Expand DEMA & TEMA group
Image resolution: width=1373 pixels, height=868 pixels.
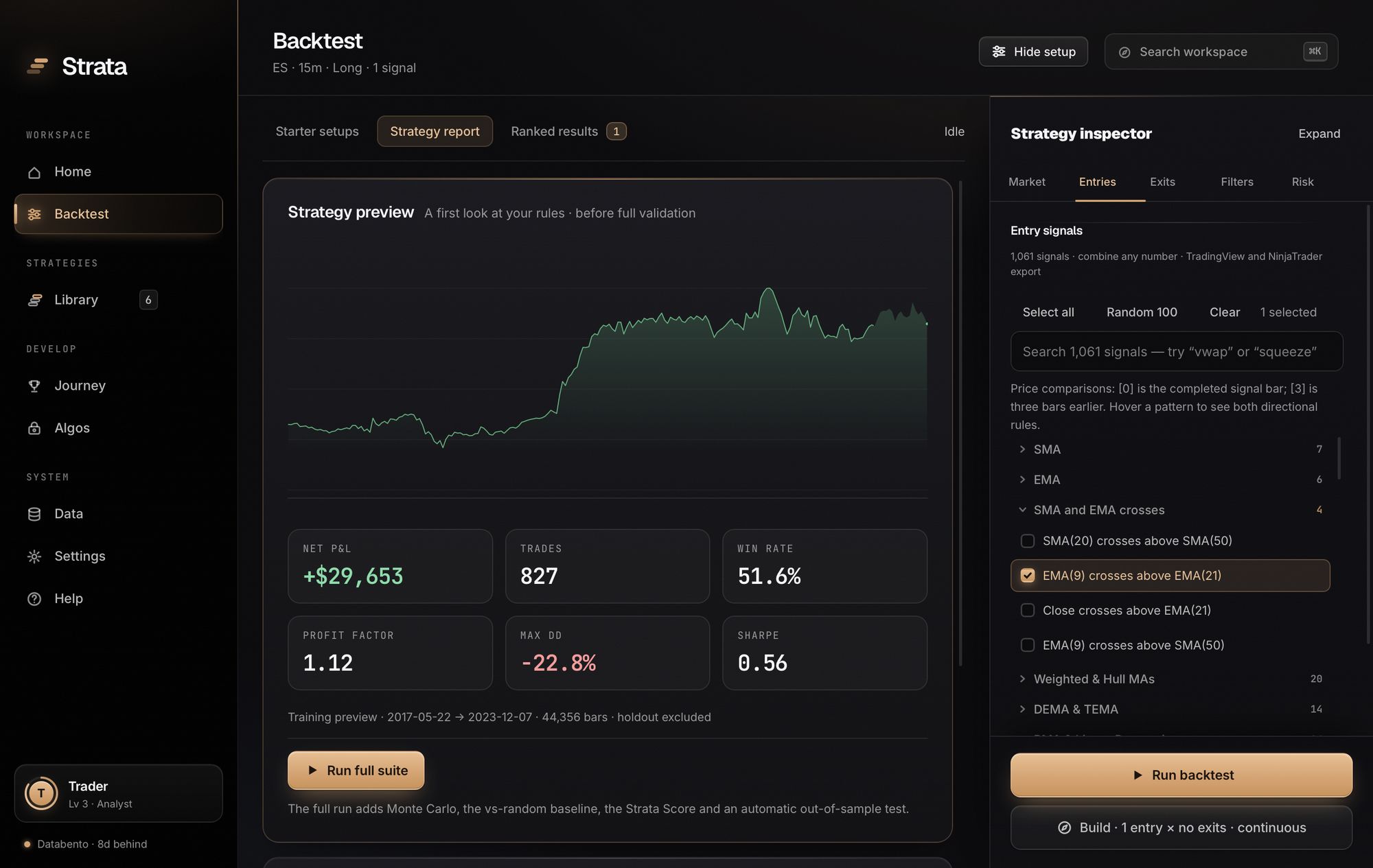(x=1170, y=709)
